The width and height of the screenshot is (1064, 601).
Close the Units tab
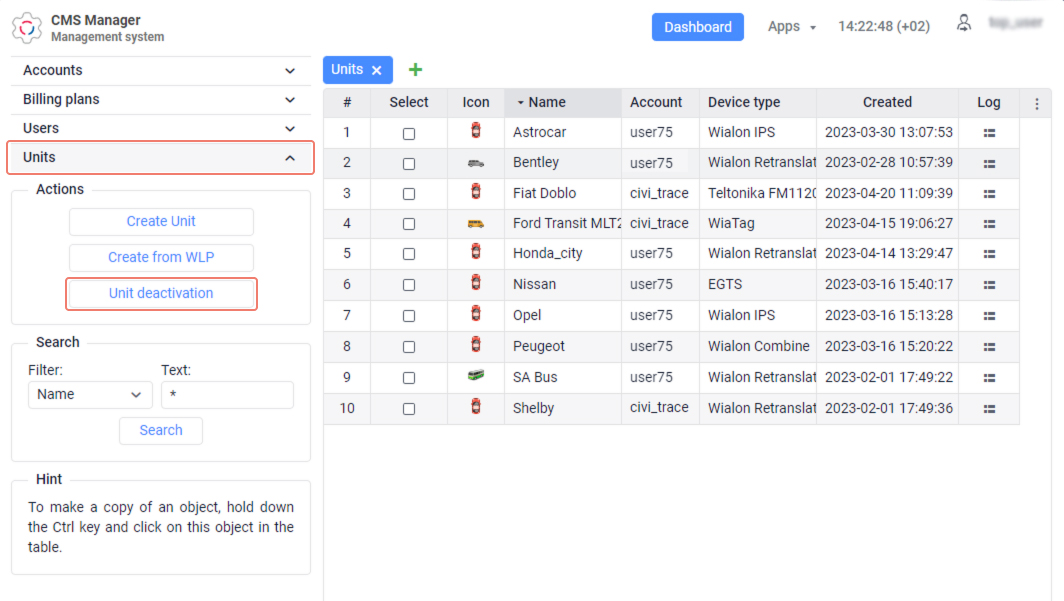coord(377,70)
